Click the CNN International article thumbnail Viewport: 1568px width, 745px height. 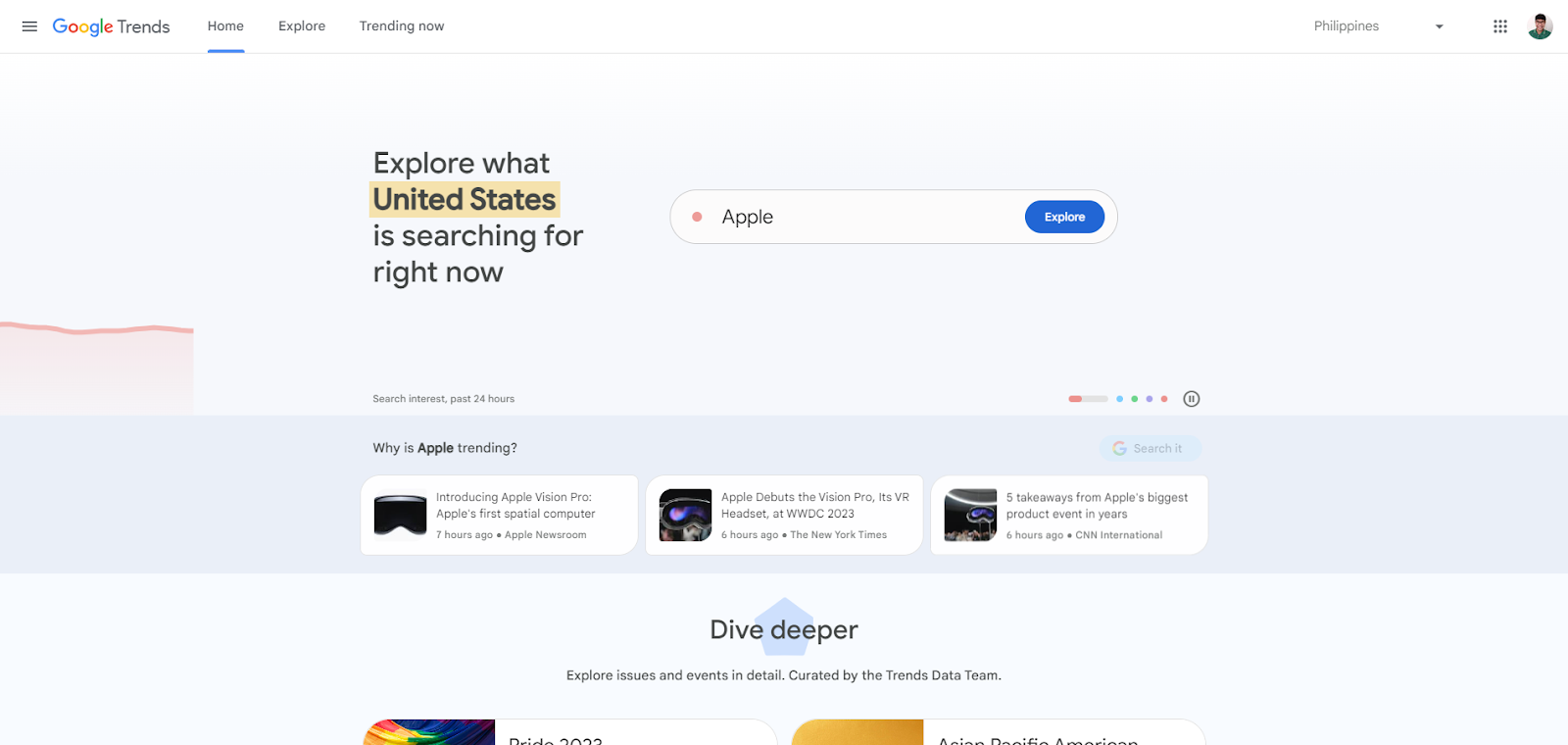click(970, 516)
